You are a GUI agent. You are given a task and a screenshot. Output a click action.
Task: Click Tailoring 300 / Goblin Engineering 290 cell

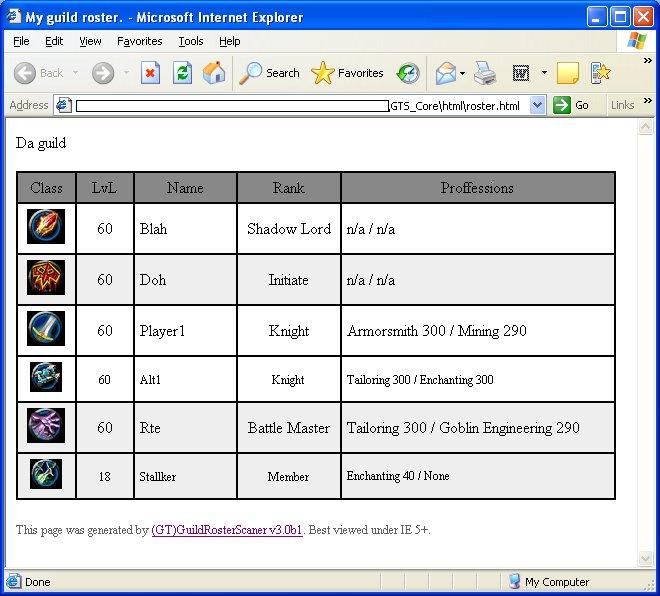coord(477,428)
